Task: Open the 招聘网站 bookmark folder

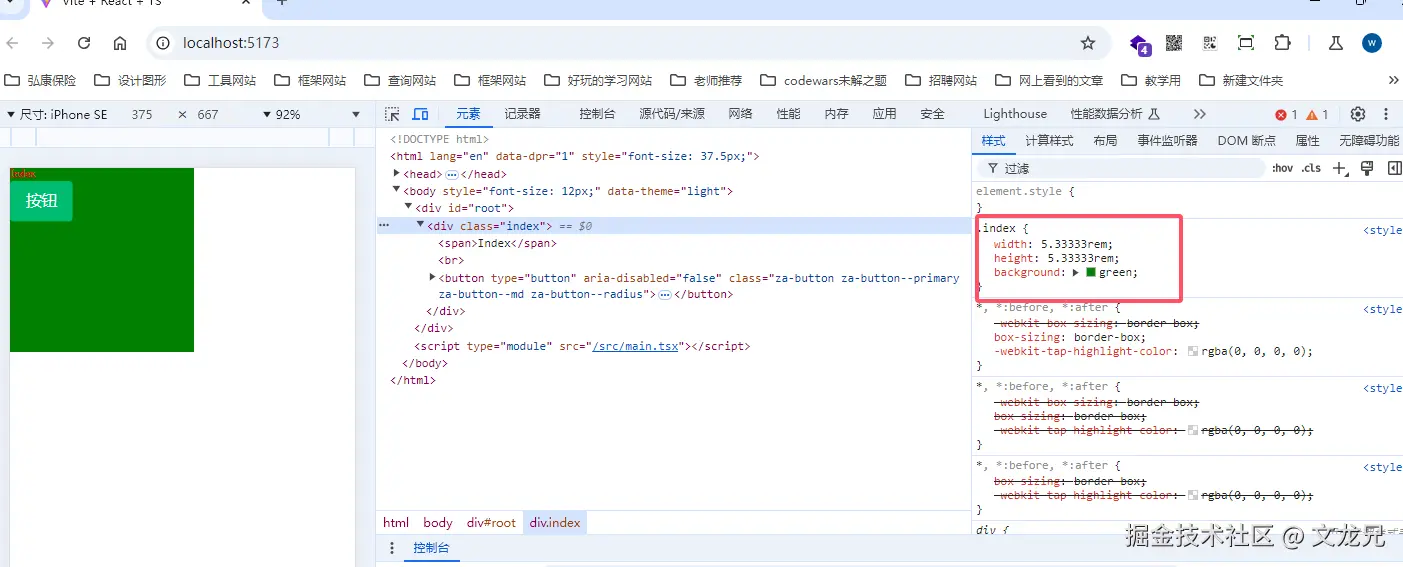Action: tap(940, 80)
